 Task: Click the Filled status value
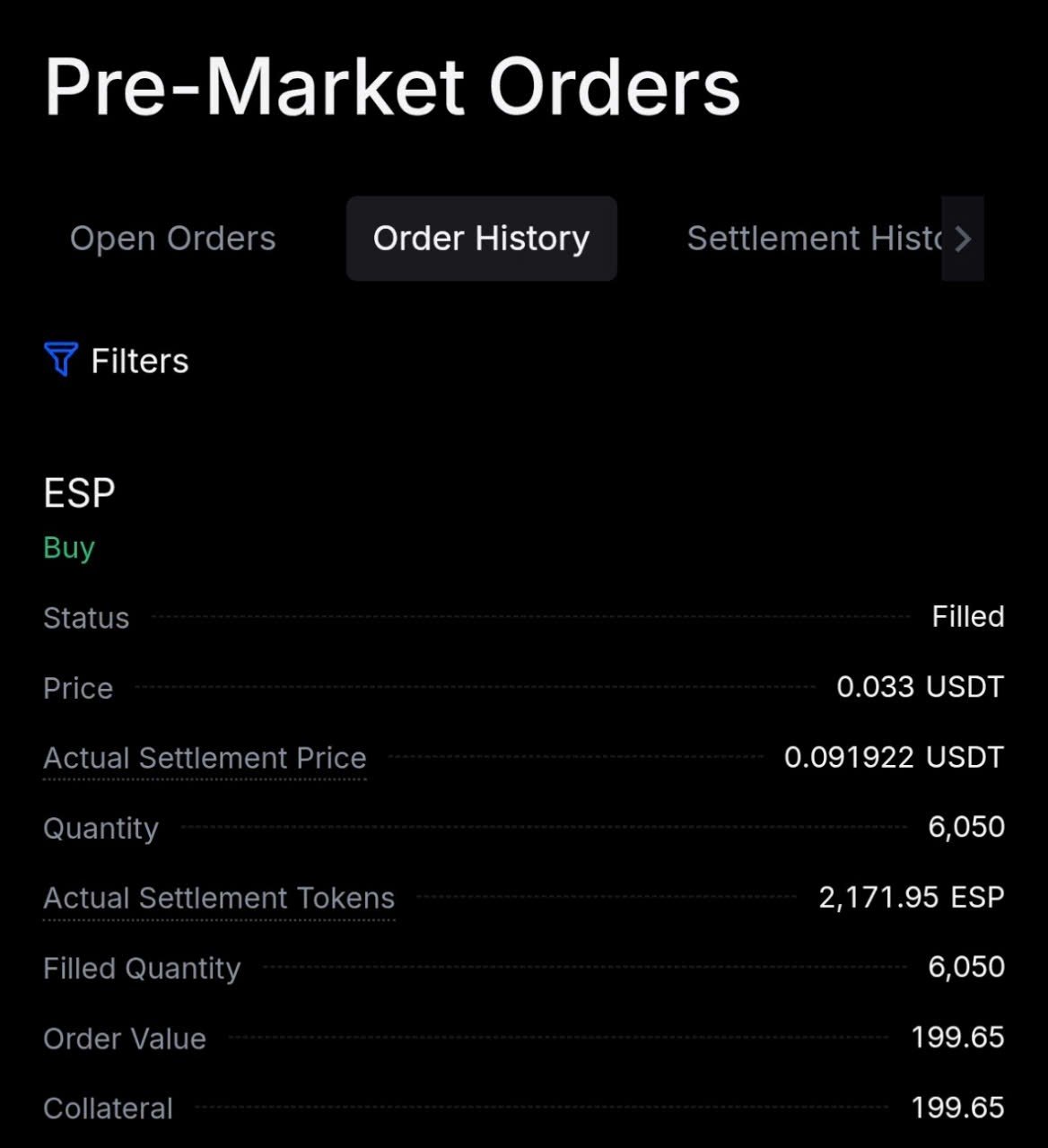[967, 617]
